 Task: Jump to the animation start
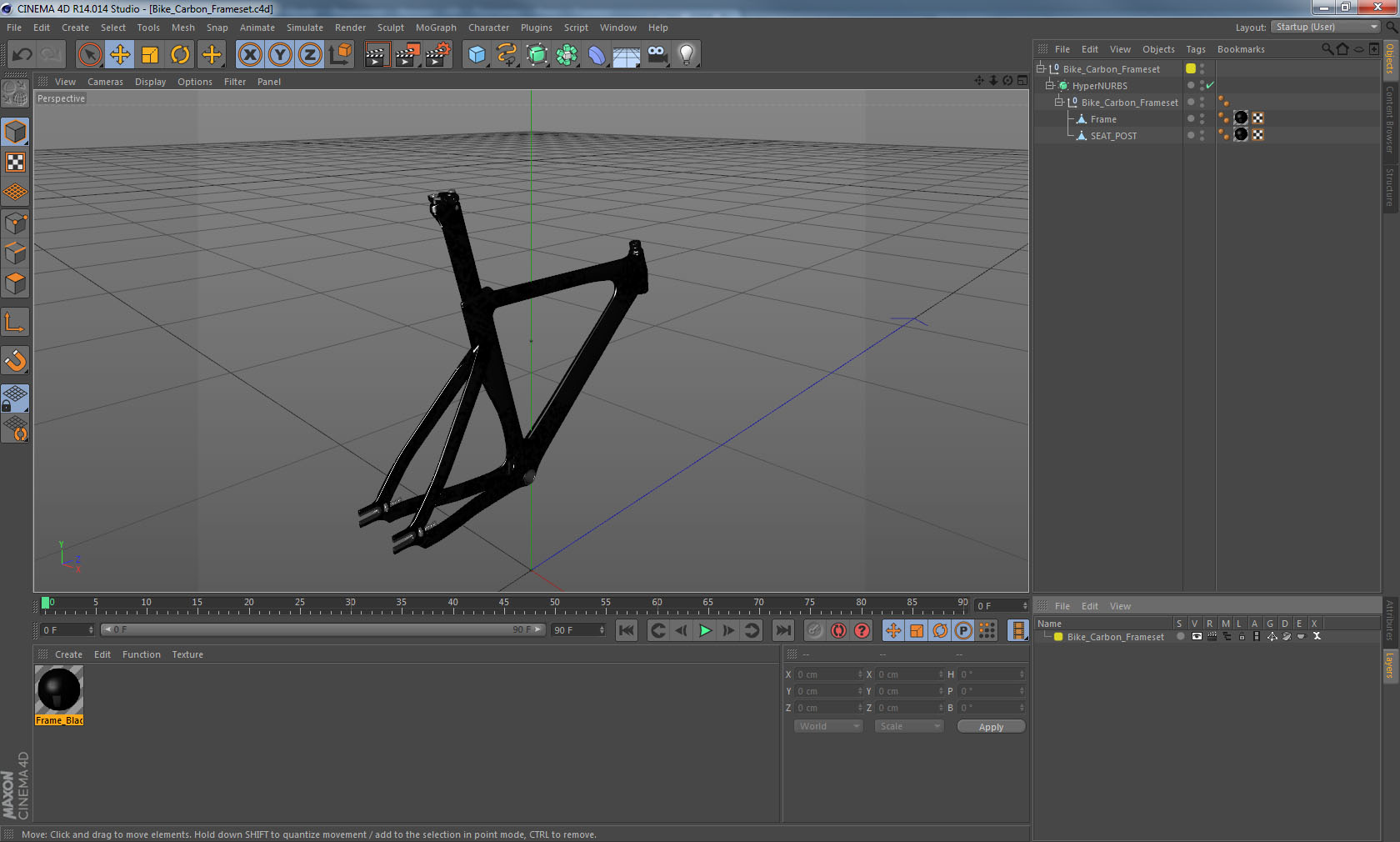pos(627,630)
